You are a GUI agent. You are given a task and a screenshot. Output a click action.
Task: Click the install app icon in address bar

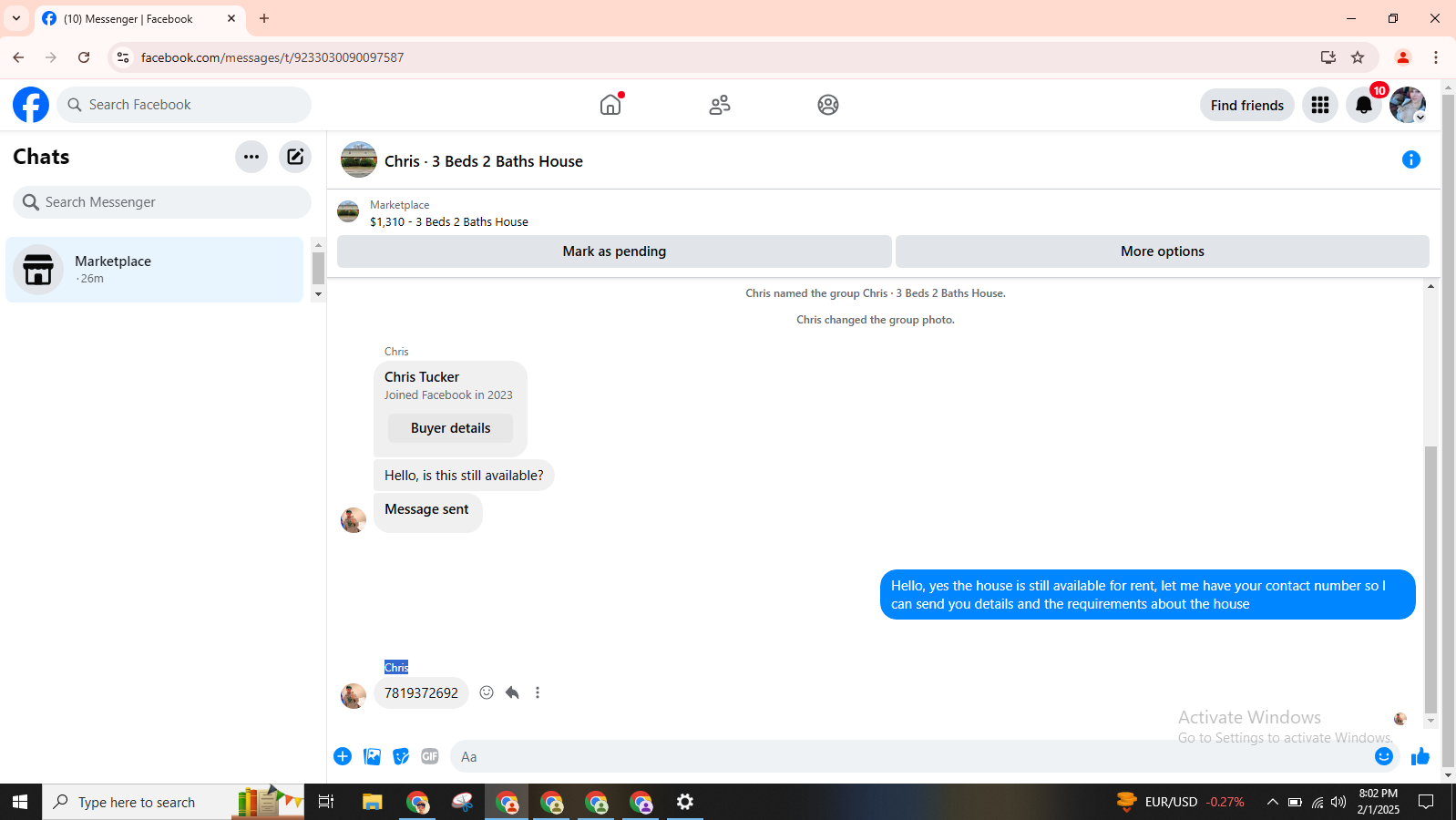(1328, 57)
